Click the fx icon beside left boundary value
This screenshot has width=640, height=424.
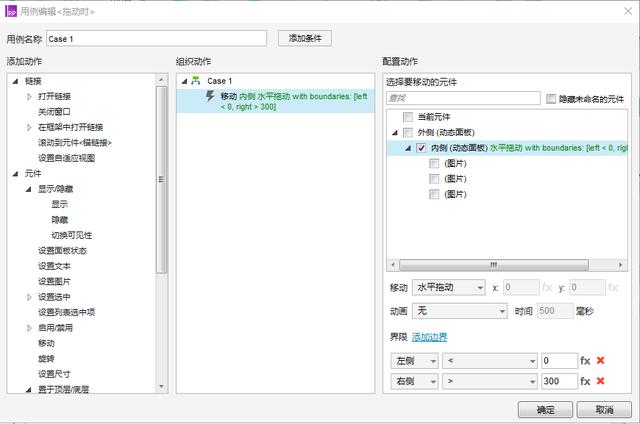click(x=585, y=360)
